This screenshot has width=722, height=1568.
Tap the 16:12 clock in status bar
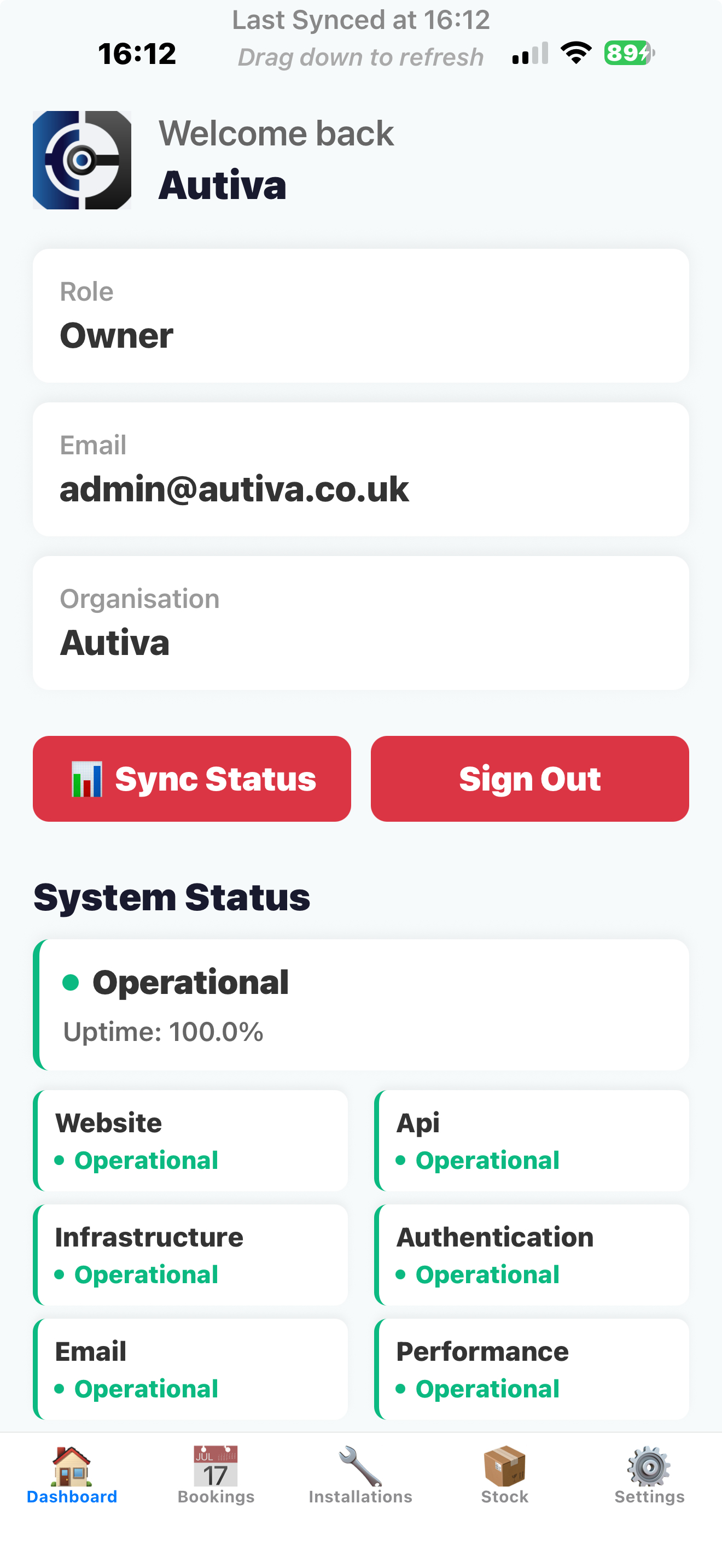(137, 54)
